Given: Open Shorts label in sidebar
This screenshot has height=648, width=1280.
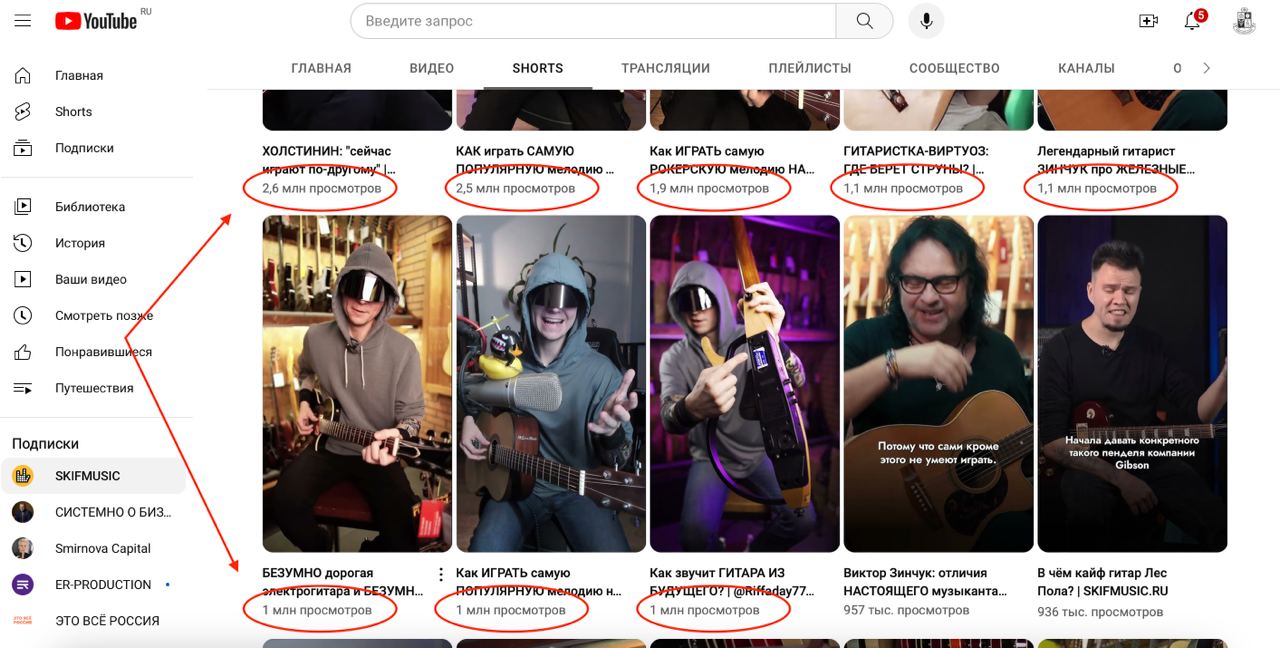Looking at the screenshot, I should coord(73,111).
